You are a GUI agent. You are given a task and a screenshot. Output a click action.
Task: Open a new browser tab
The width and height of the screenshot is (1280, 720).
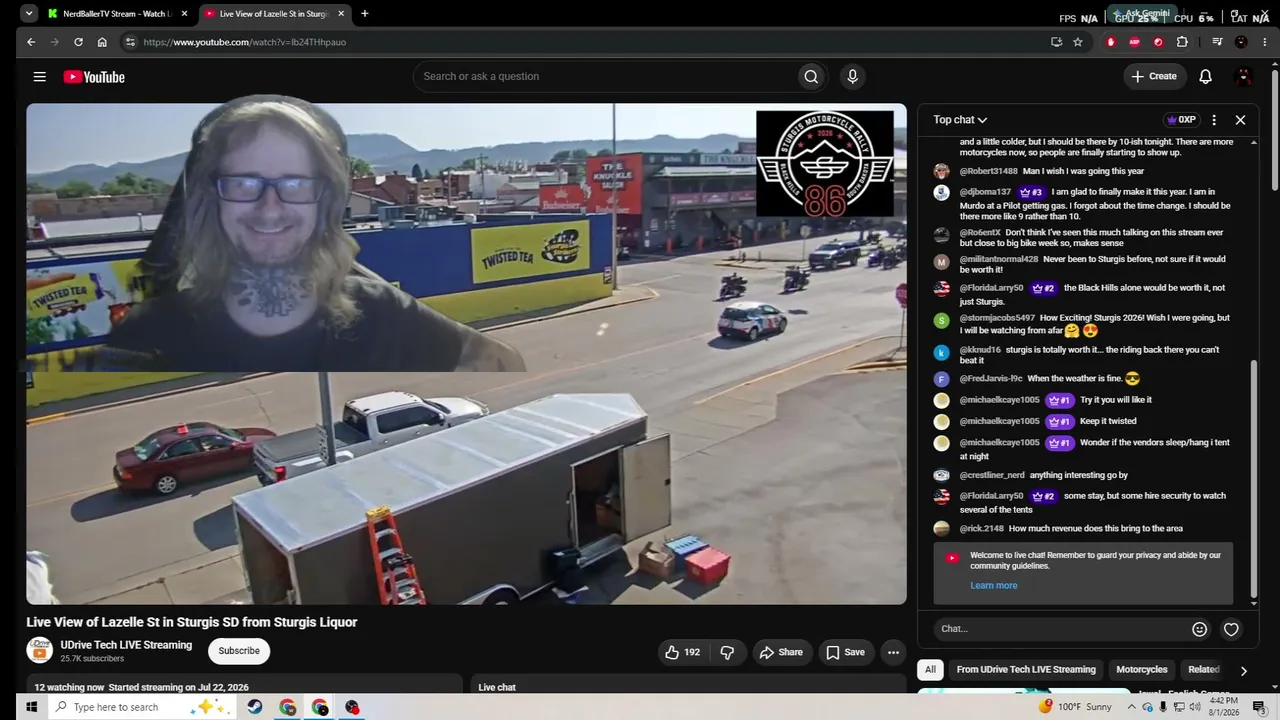[364, 14]
